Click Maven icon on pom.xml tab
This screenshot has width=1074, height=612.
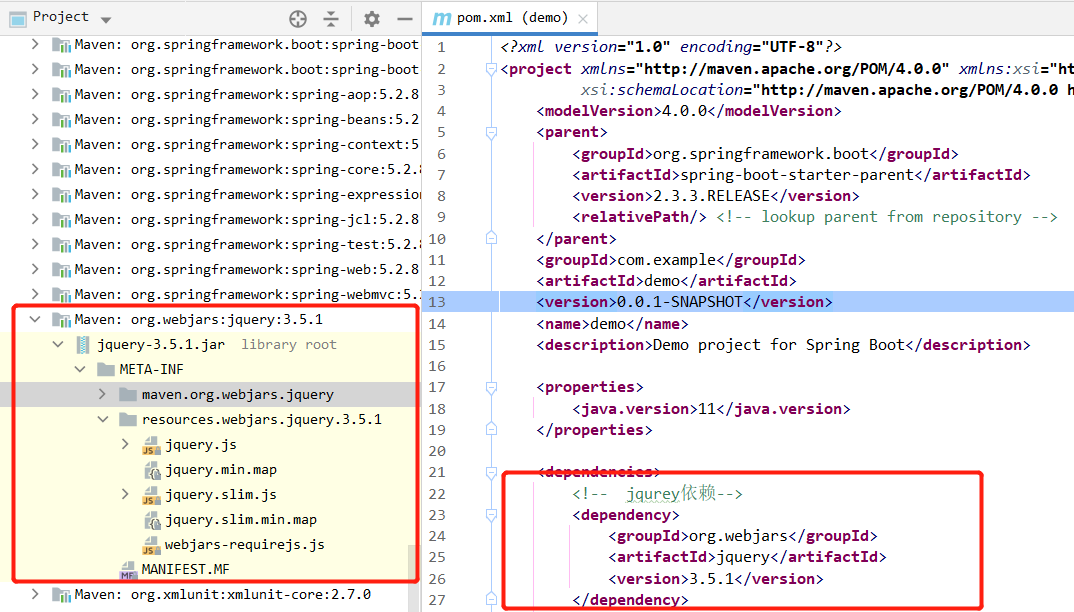pos(442,19)
